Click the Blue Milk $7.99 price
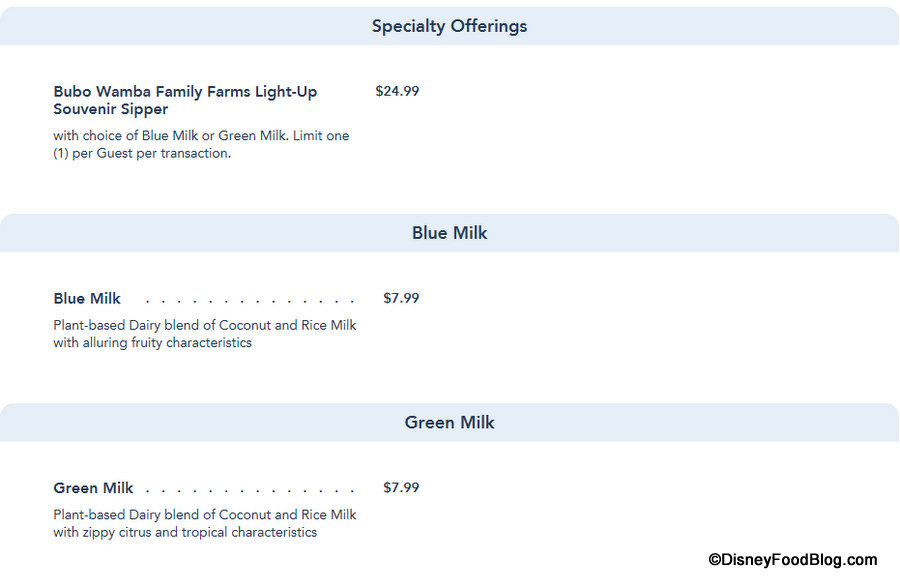The height and width of the screenshot is (587, 900). click(x=401, y=298)
